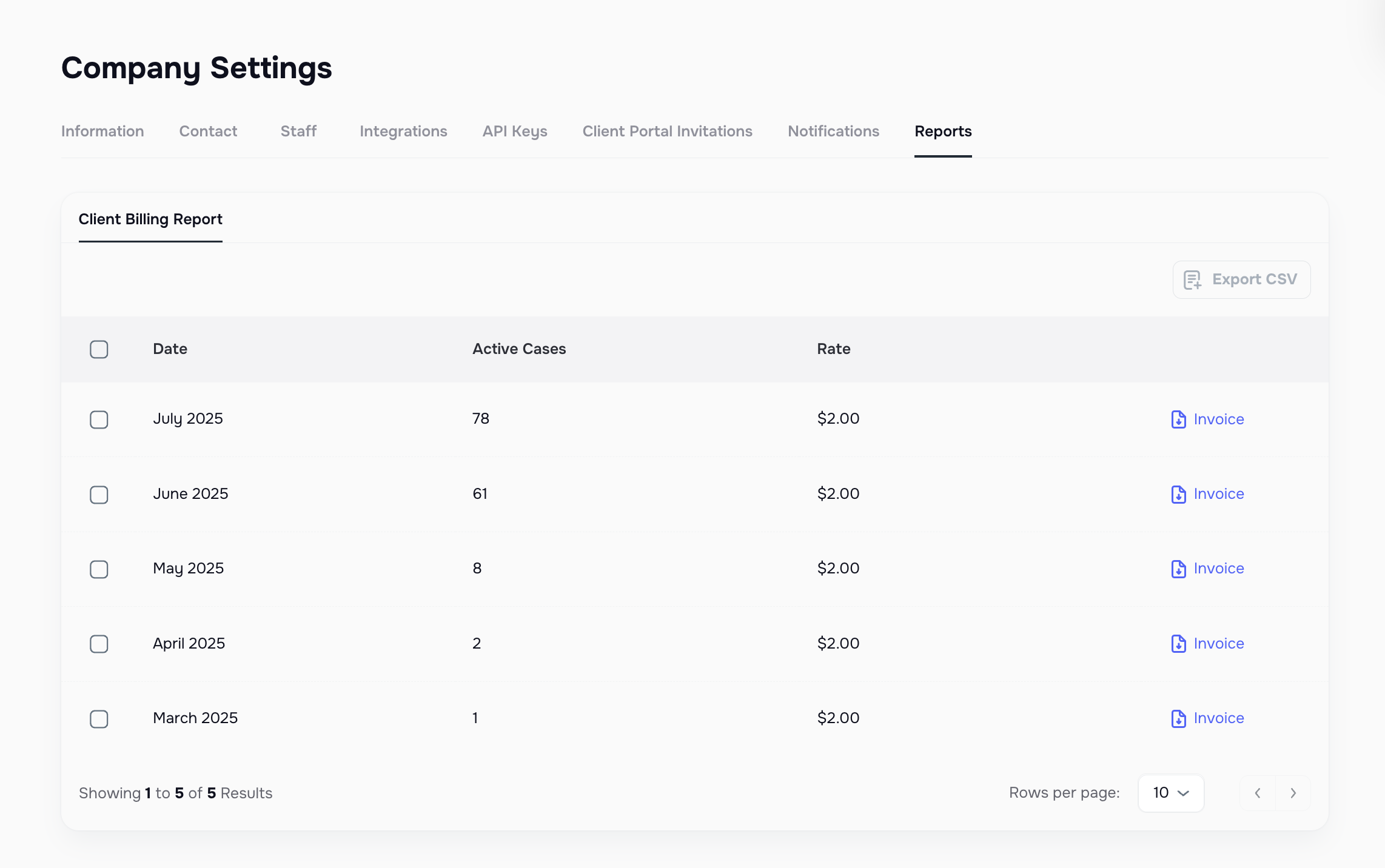Image resolution: width=1385 pixels, height=868 pixels.
Task: Toggle the select-all checkbox in the table header
Action: click(99, 349)
